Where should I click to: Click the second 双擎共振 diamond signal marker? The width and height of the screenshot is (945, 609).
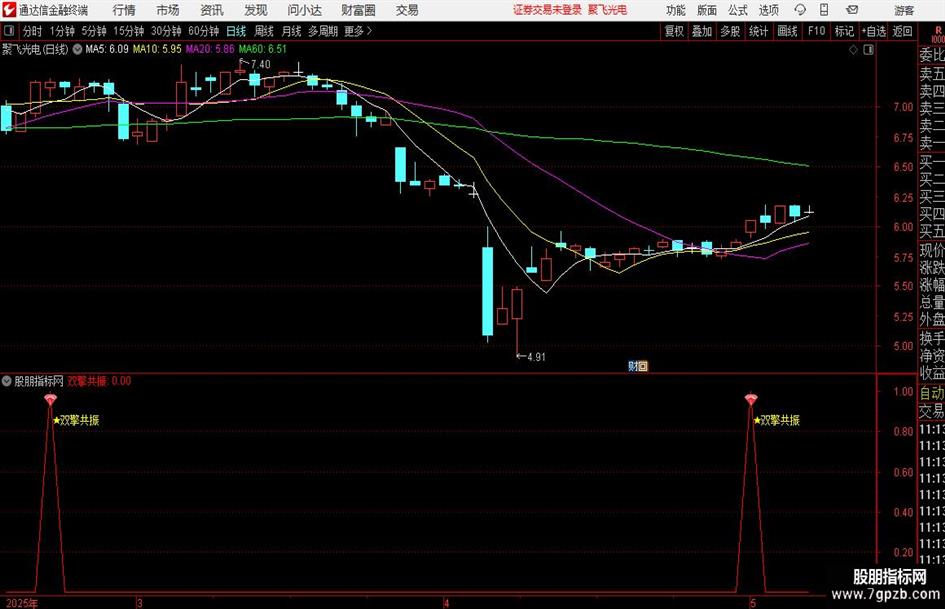point(750,400)
